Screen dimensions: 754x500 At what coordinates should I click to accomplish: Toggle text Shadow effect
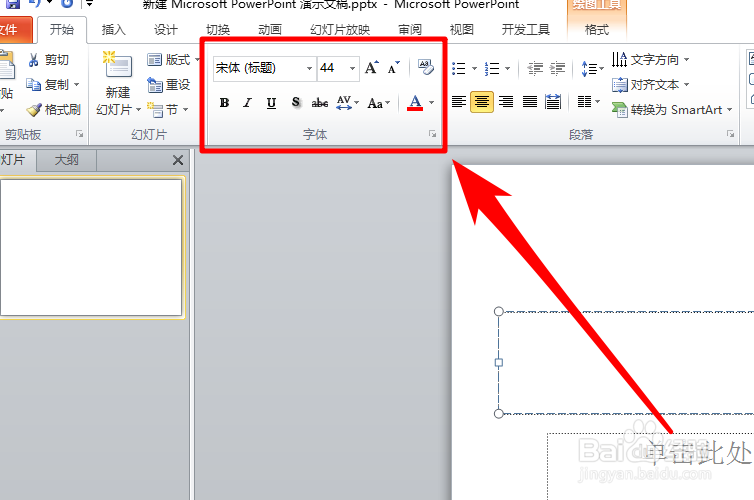296,103
